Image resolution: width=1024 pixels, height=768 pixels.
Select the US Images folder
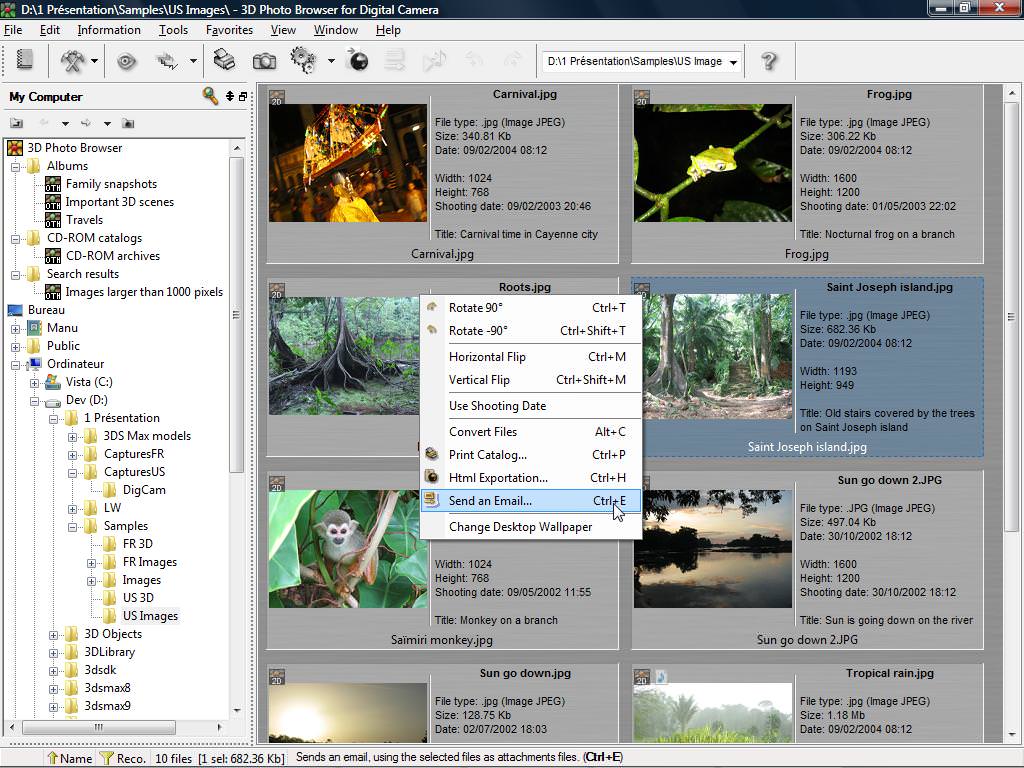[x=150, y=616]
